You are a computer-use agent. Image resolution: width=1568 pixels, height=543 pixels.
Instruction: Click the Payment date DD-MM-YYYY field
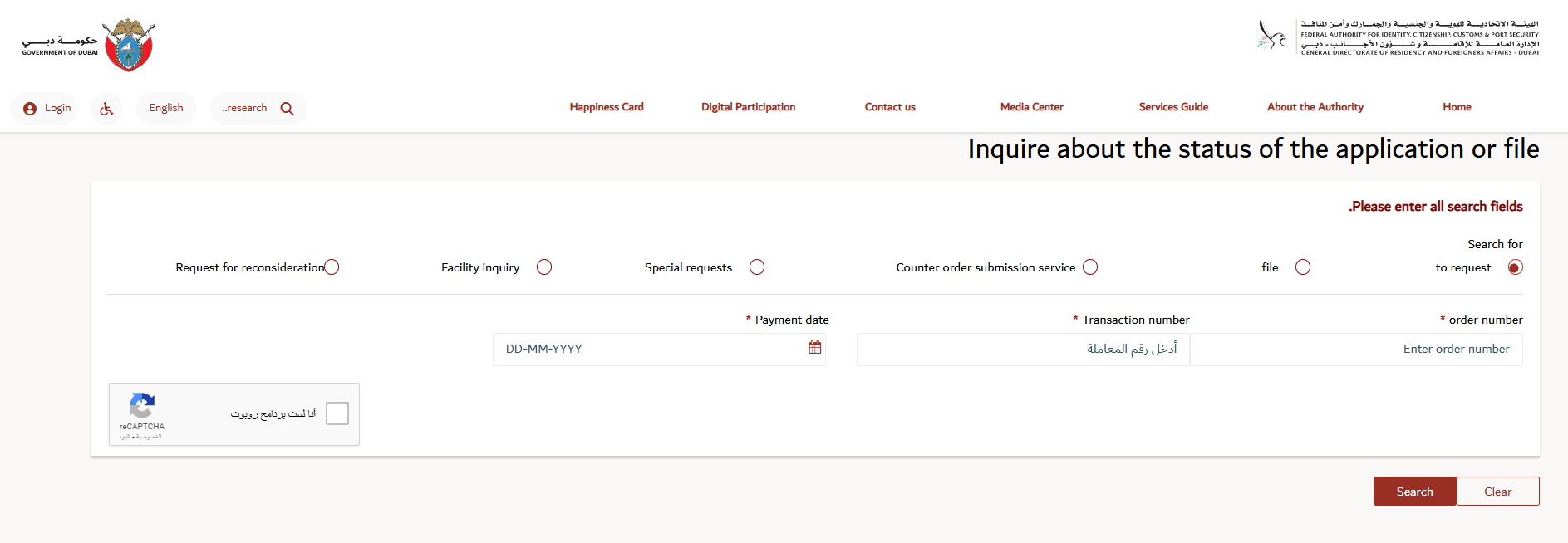pos(659,350)
